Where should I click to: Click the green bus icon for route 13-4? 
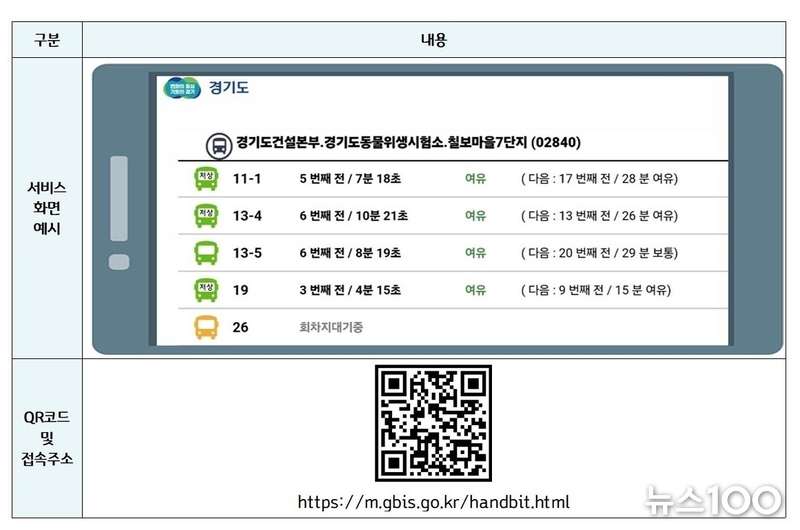point(206,216)
